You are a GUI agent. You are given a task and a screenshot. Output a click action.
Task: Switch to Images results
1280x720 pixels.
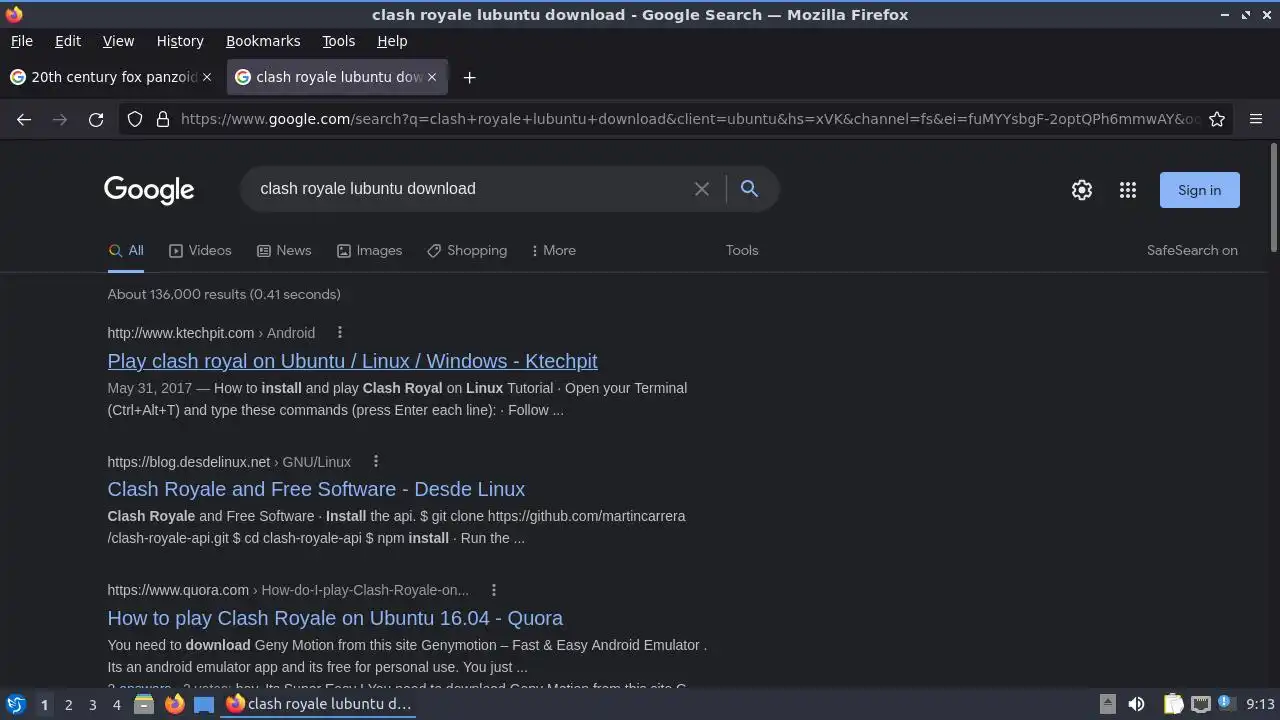[x=369, y=251]
